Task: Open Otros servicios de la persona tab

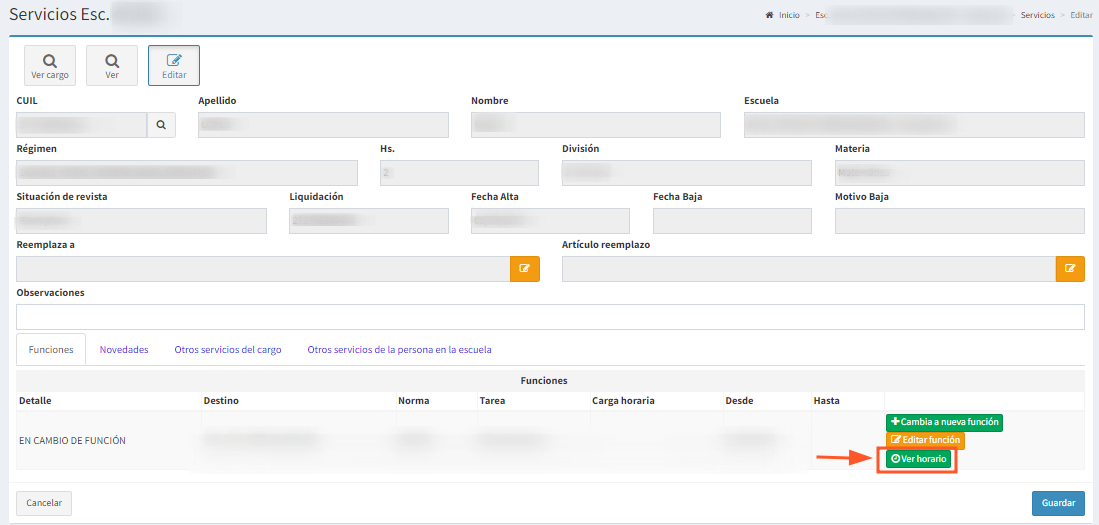Action: (400, 349)
